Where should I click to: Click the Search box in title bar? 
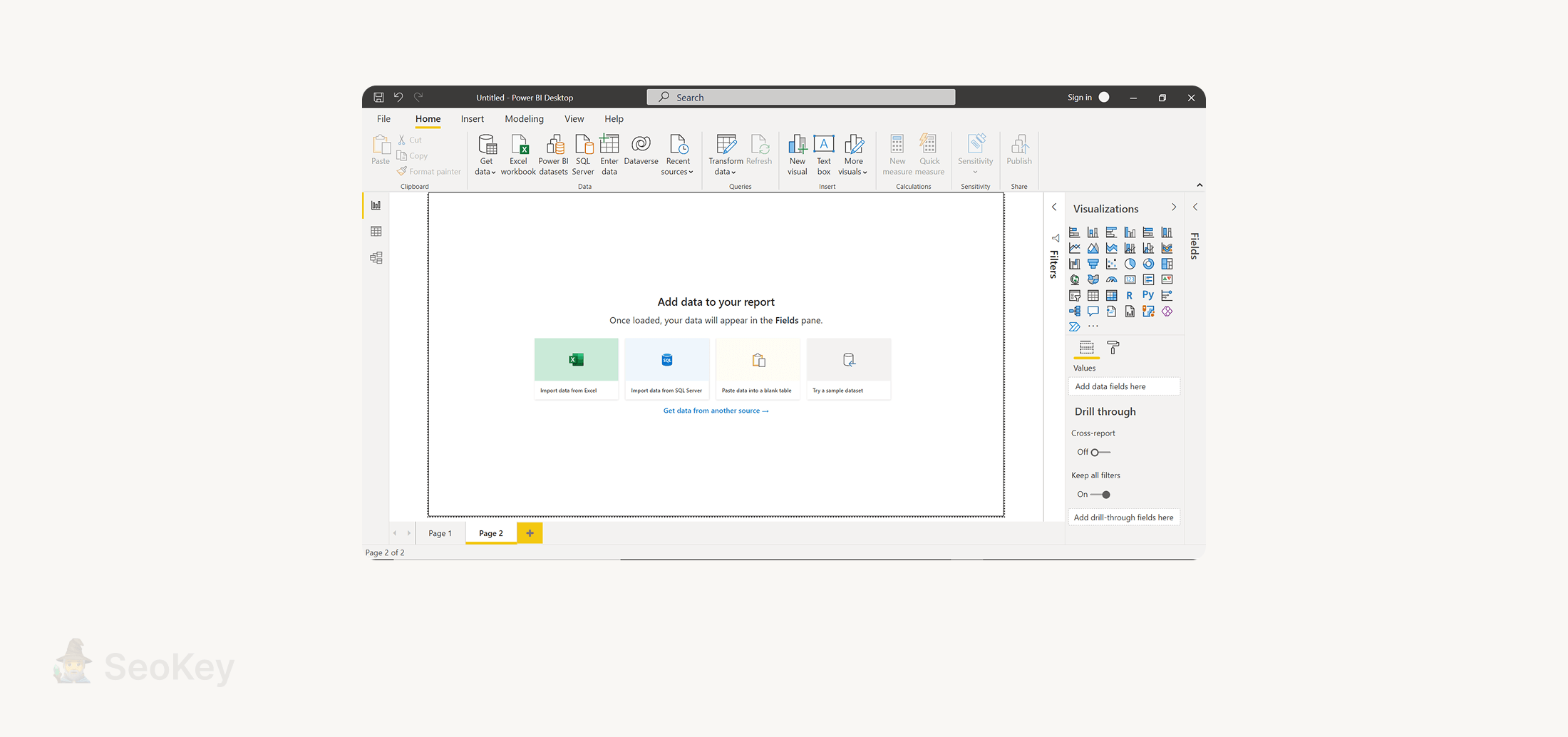pyautogui.click(x=800, y=97)
